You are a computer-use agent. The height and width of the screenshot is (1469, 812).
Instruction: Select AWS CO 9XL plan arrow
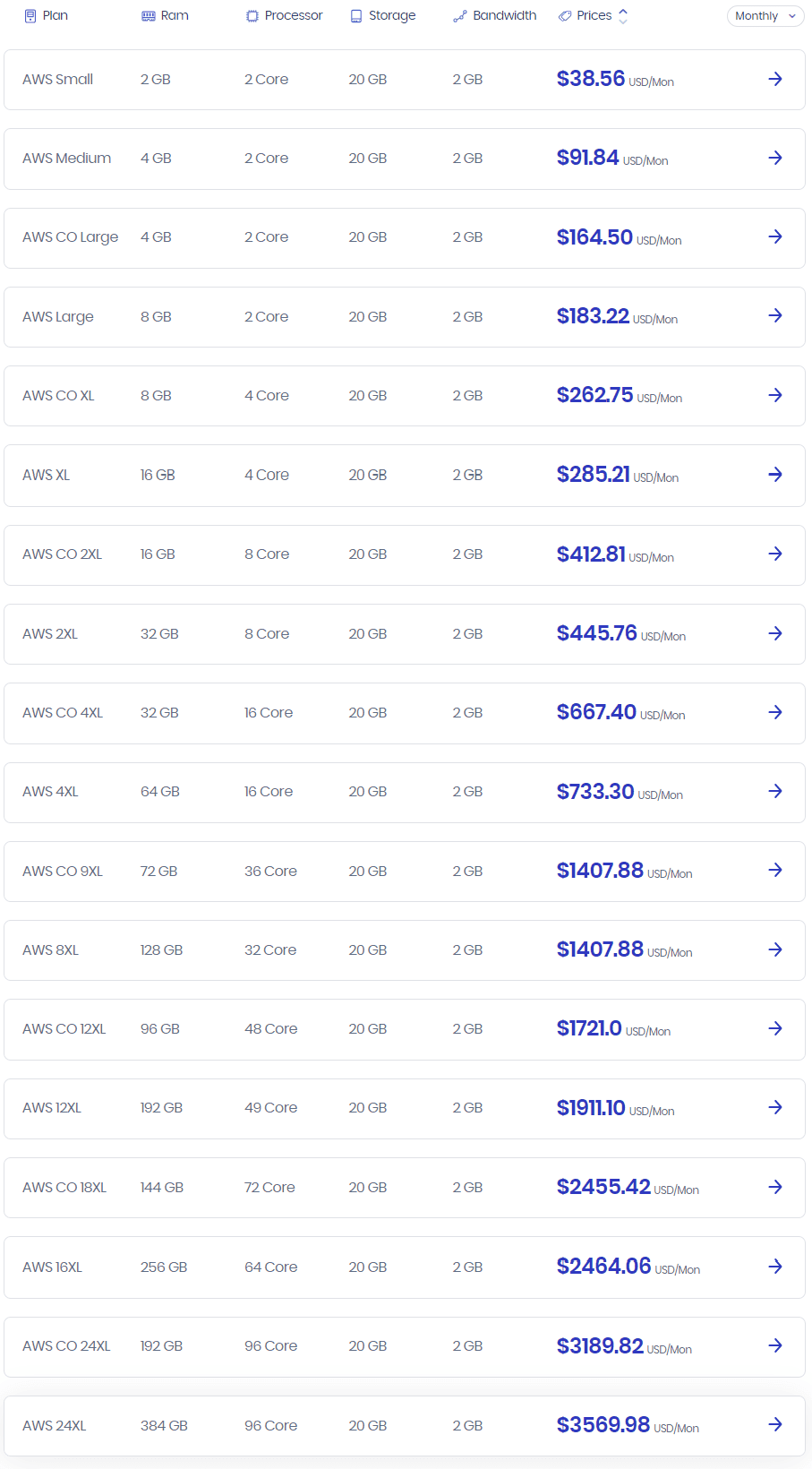click(x=775, y=870)
